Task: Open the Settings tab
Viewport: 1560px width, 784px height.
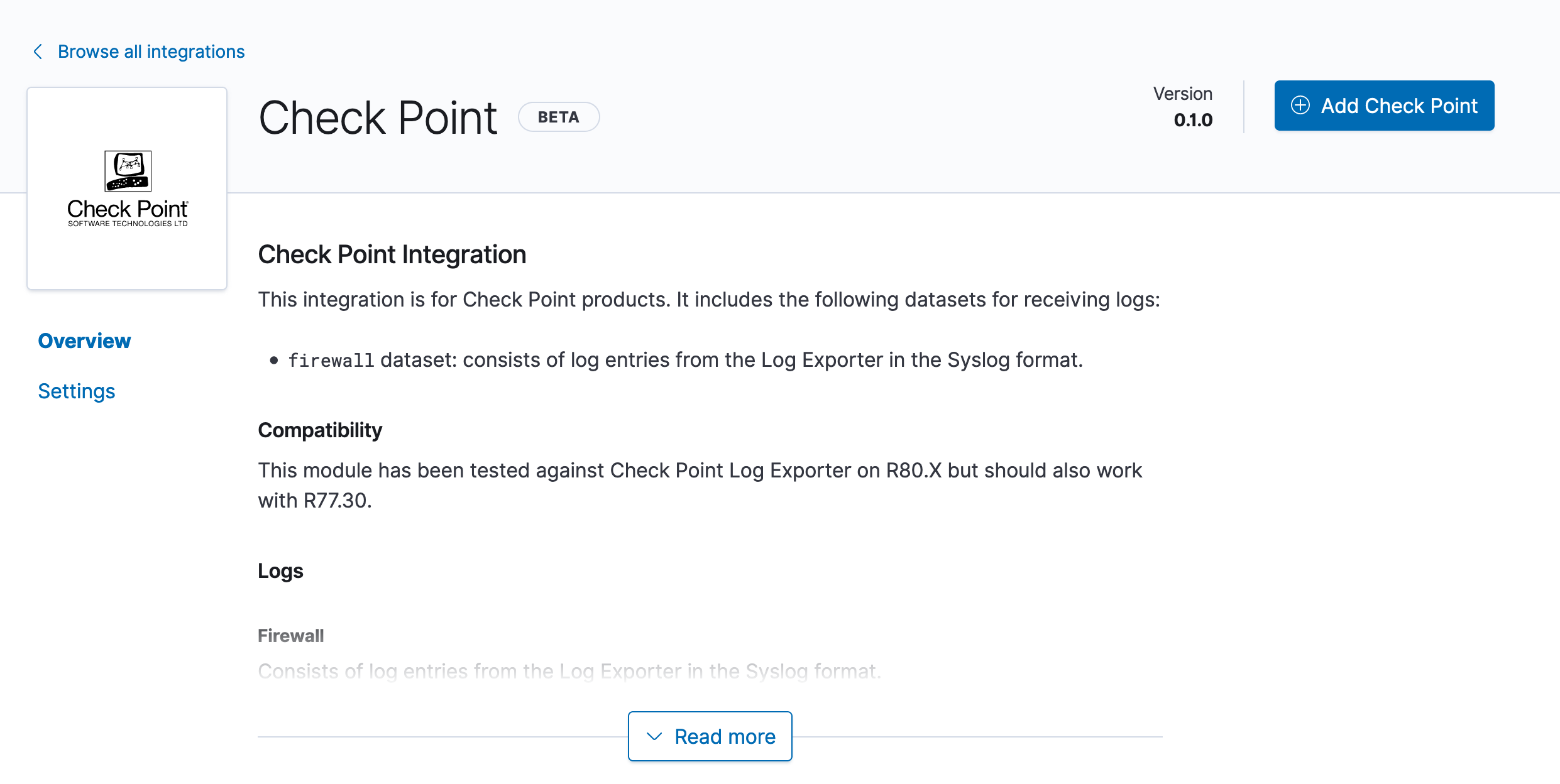Action: (77, 391)
